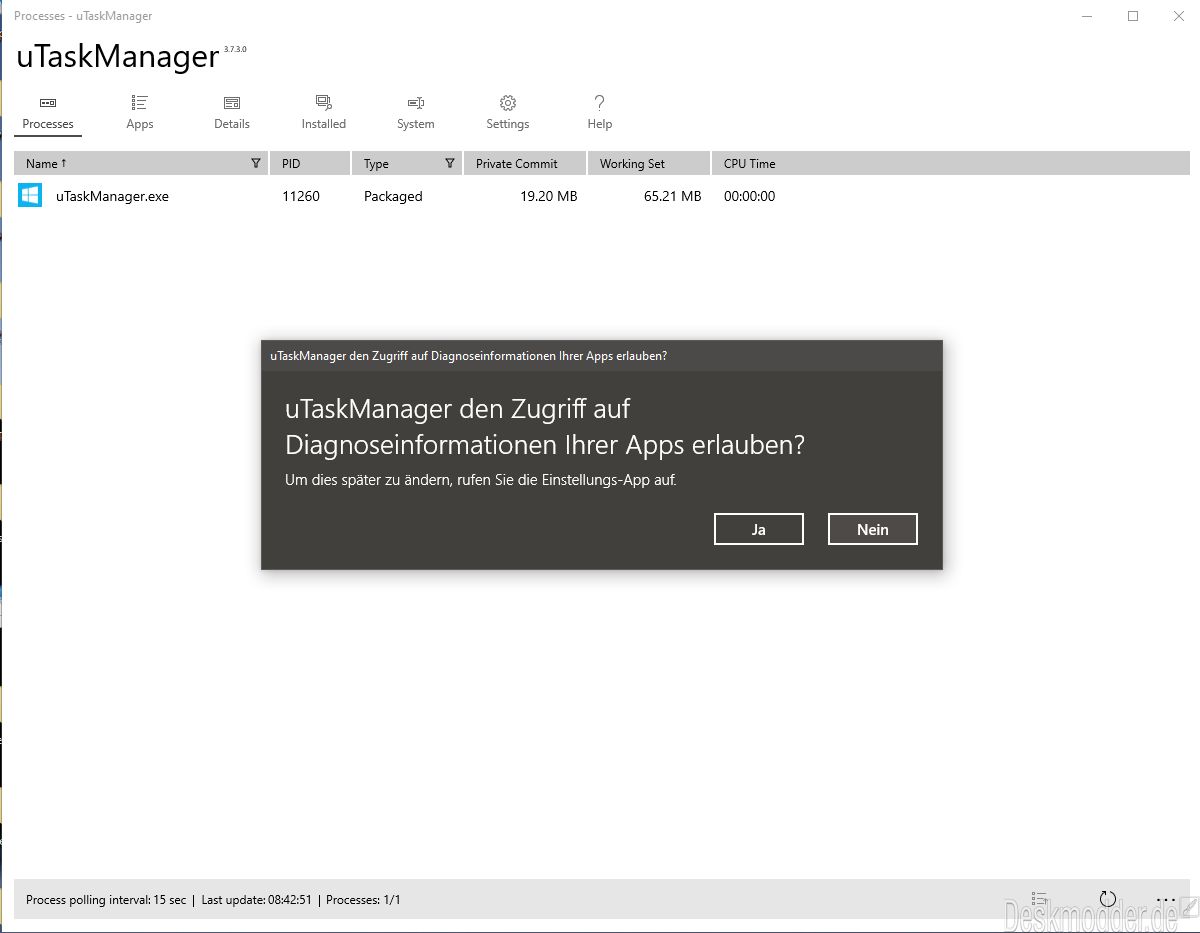Viewport: 1200px width, 933px height.
Task: Open the System tab
Action: tap(416, 113)
